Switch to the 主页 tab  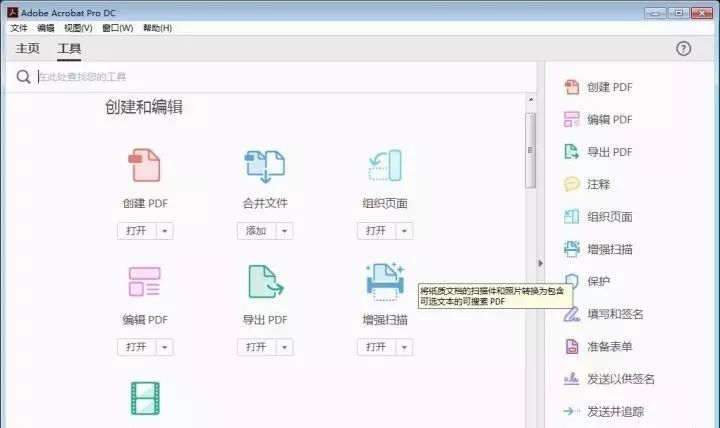(x=28, y=48)
